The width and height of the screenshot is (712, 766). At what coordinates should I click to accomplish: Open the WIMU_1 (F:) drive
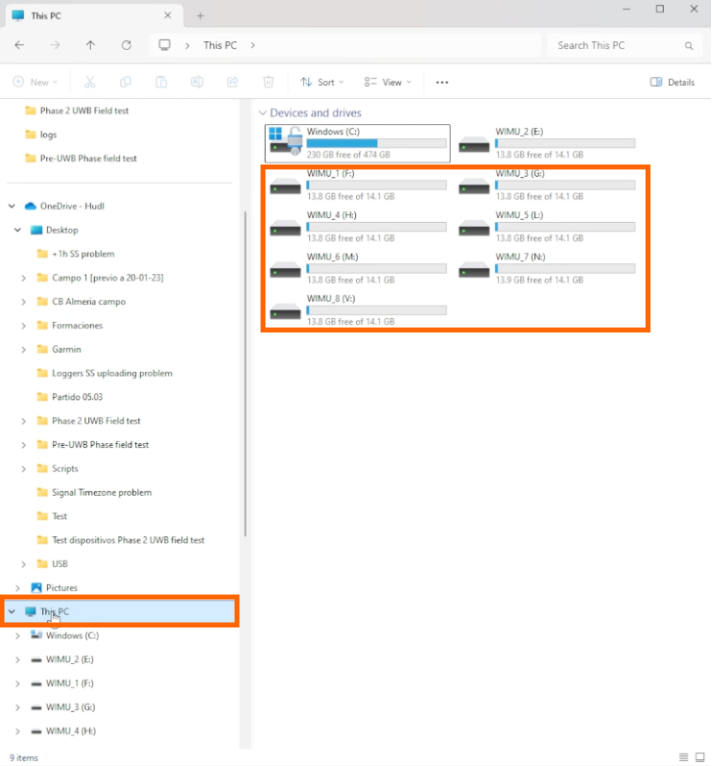(x=358, y=185)
